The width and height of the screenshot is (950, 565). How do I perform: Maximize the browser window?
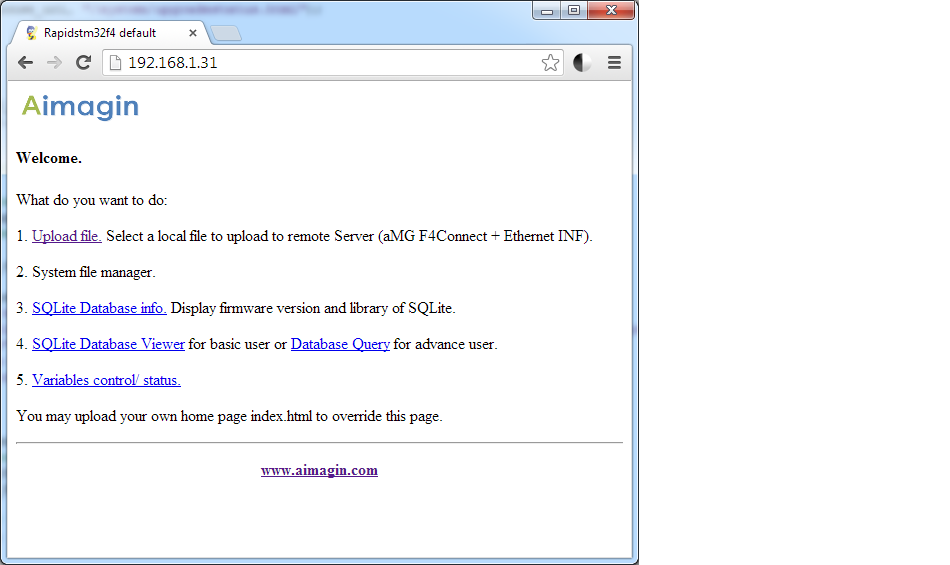click(574, 10)
